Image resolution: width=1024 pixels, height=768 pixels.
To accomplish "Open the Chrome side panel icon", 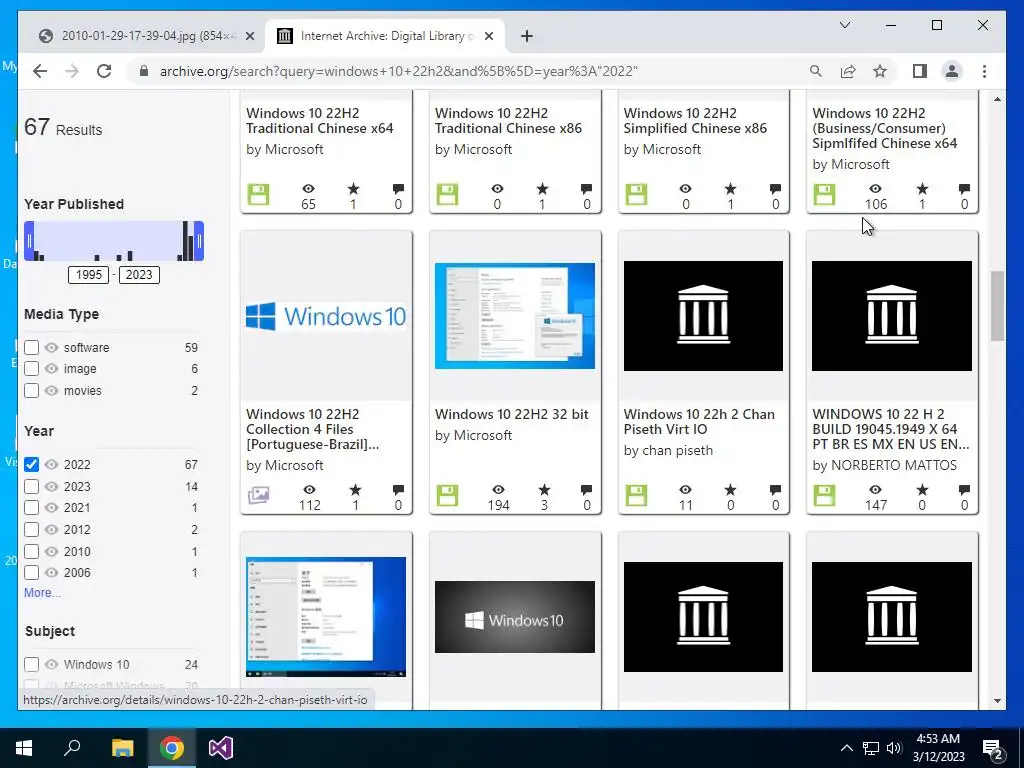I will tap(920, 71).
